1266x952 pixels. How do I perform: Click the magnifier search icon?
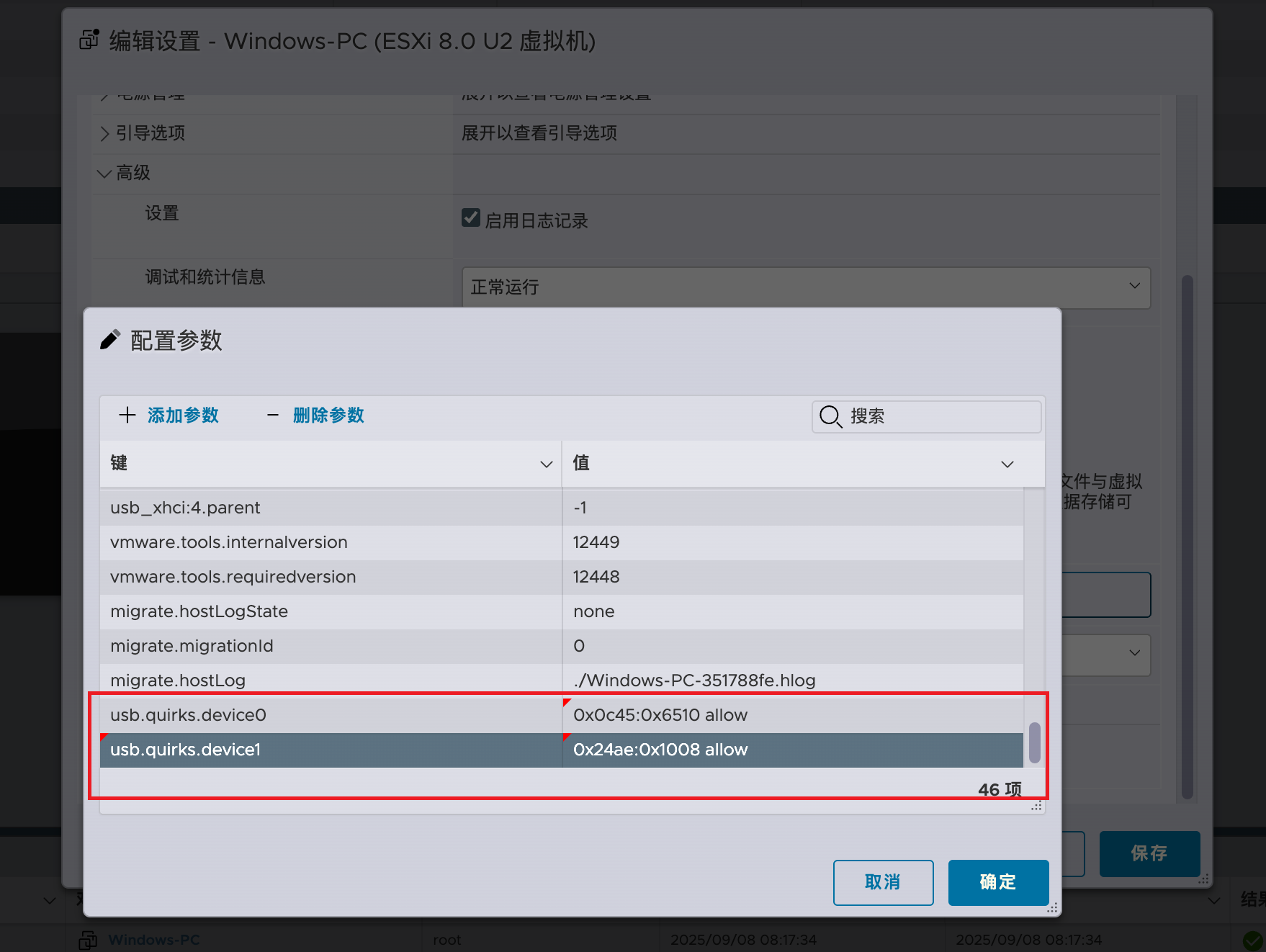pos(830,416)
